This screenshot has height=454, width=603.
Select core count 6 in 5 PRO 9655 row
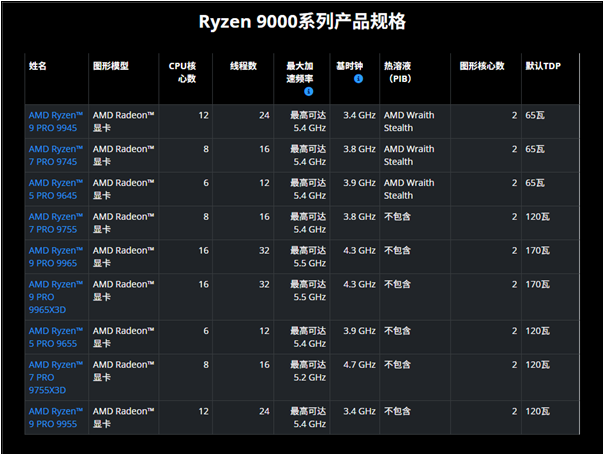point(206,331)
